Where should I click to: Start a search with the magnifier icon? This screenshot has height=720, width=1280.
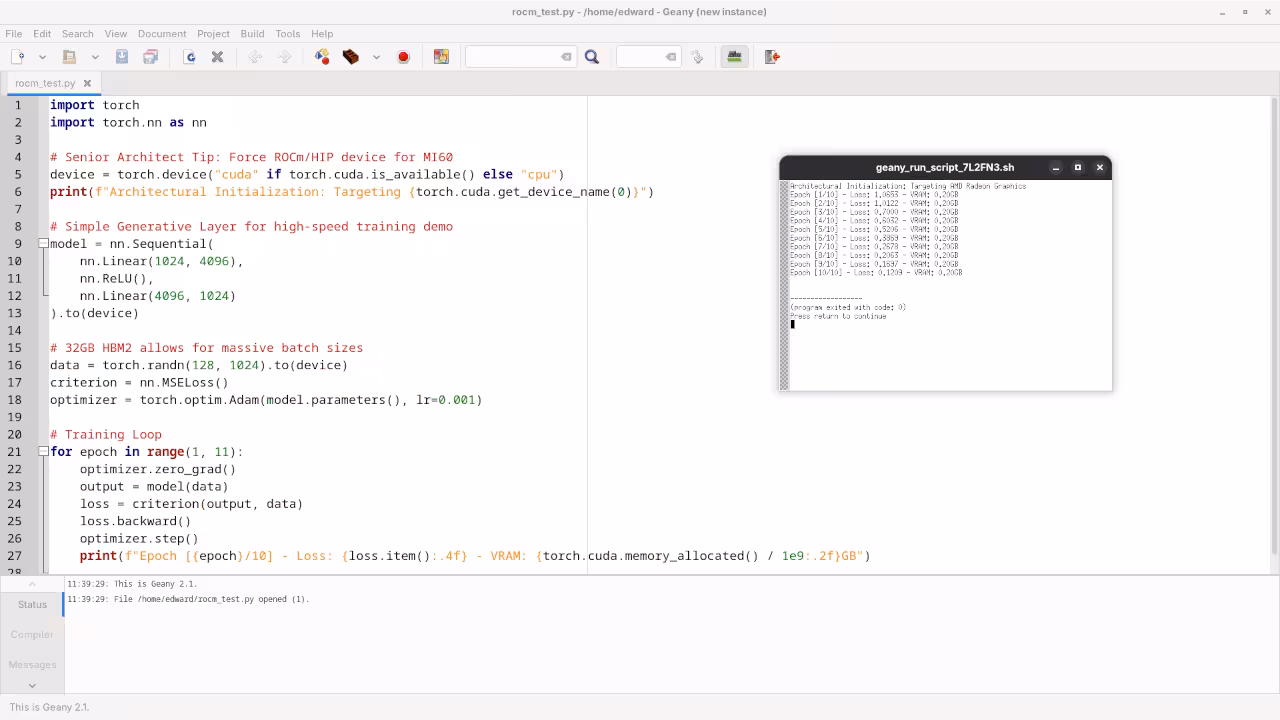point(591,57)
